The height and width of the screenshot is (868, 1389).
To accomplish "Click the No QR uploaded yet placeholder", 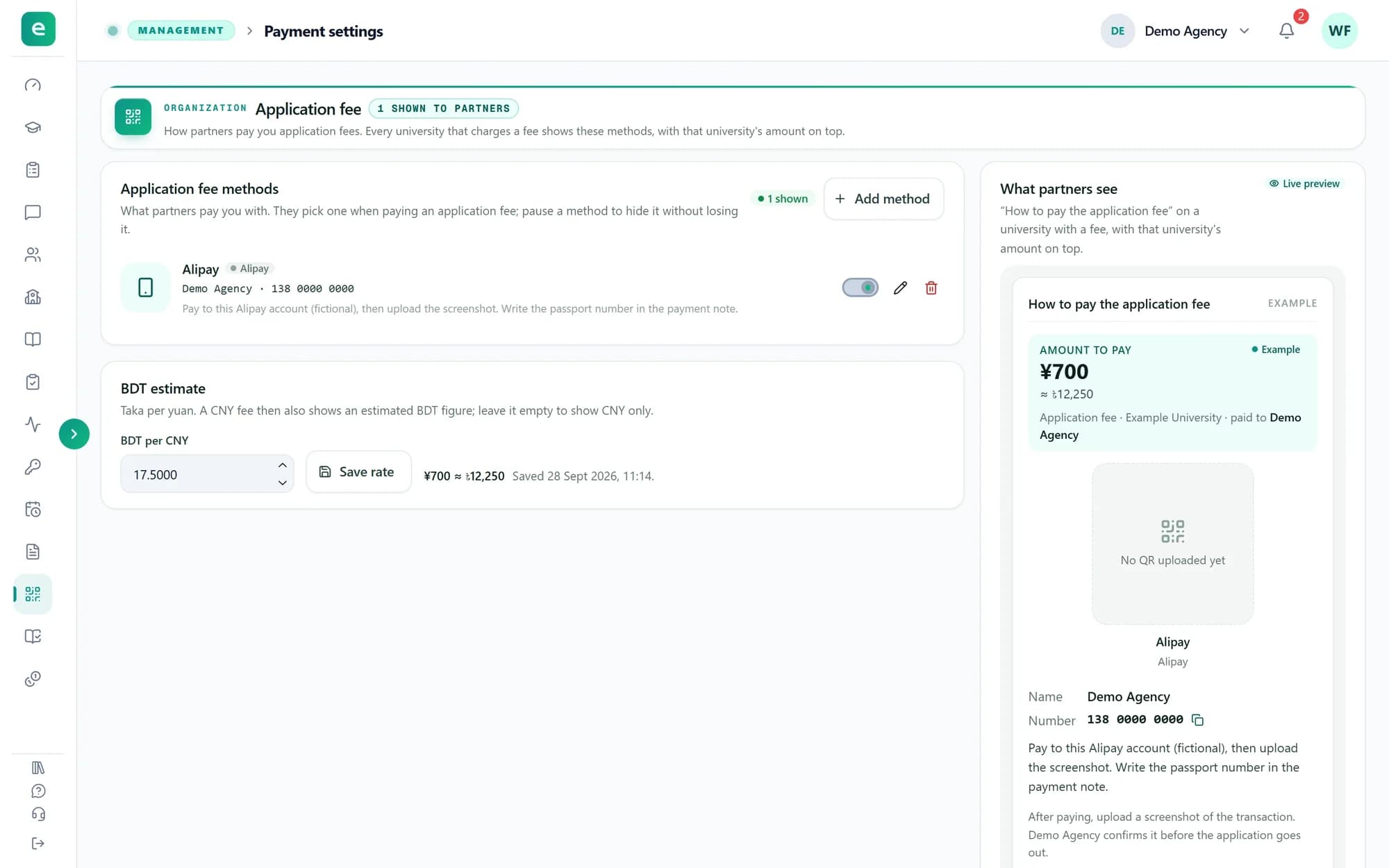I will tap(1172, 544).
